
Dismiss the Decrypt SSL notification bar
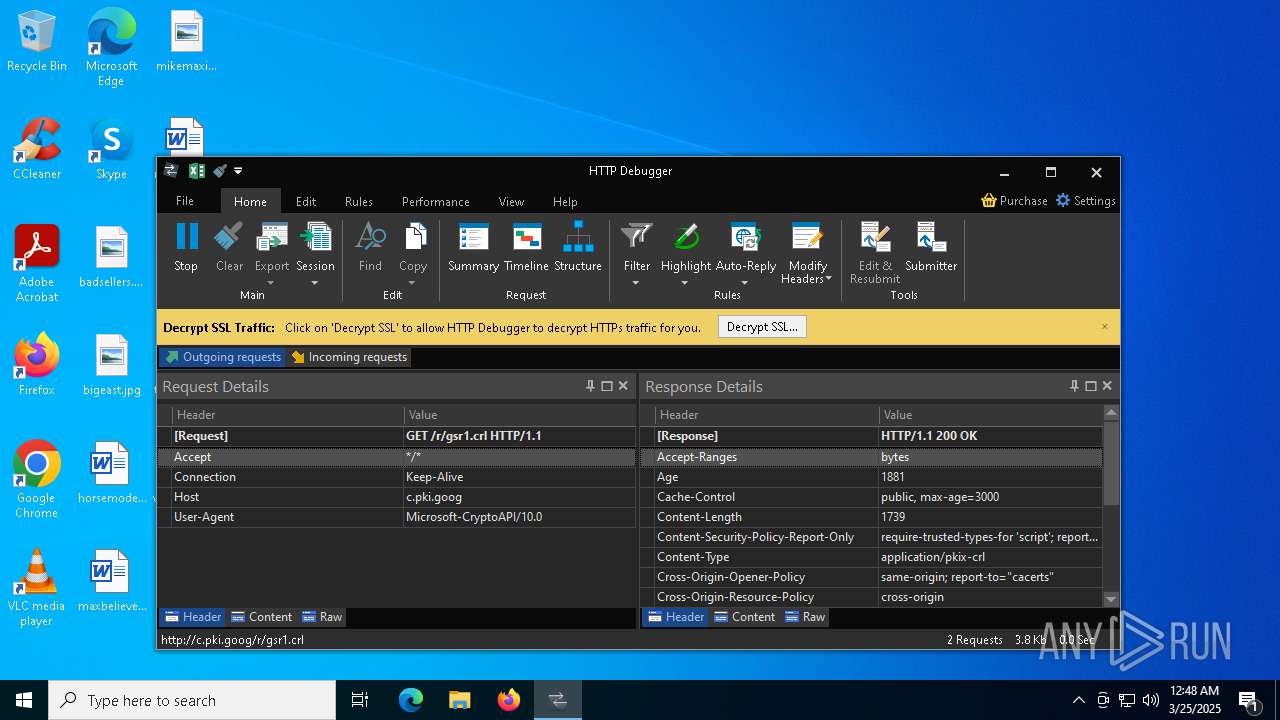pyautogui.click(x=1105, y=327)
